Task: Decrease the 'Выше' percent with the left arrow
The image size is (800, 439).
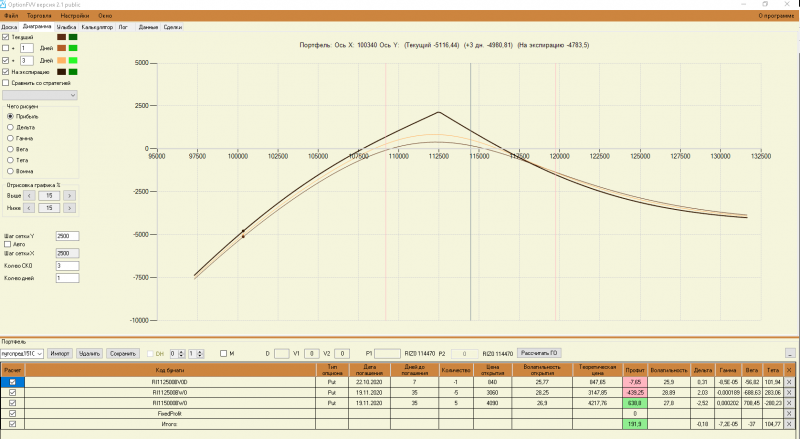Action: coord(29,196)
